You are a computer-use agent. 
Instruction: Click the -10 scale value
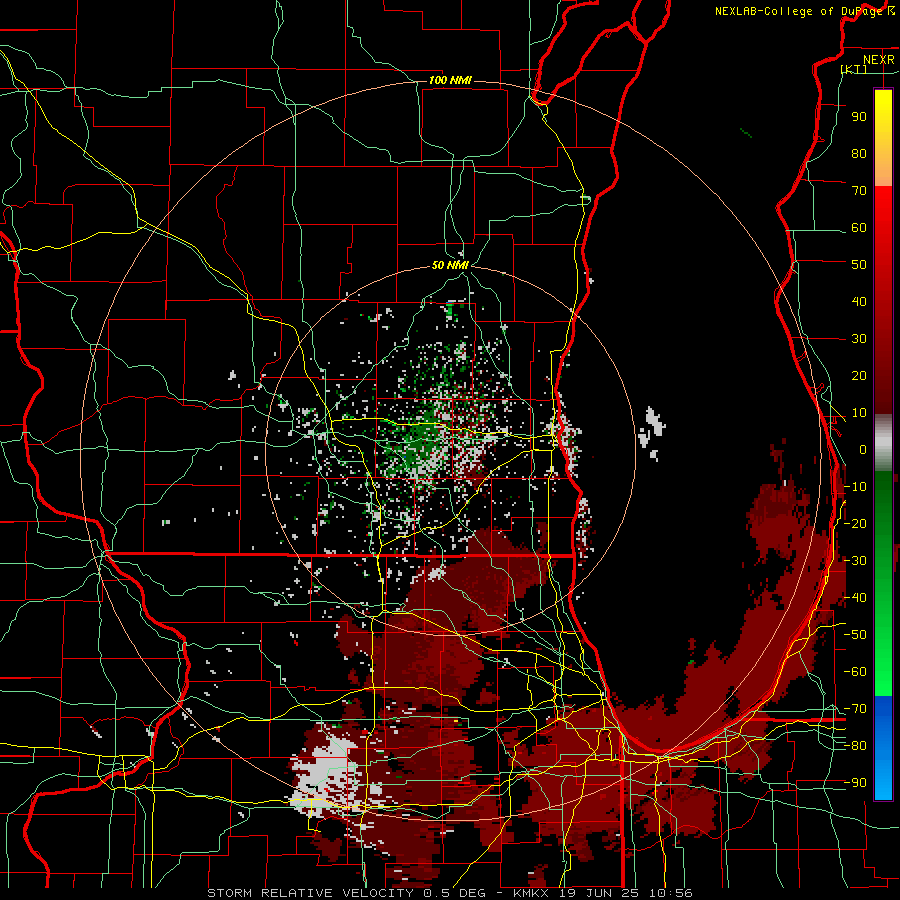point(855,487)
